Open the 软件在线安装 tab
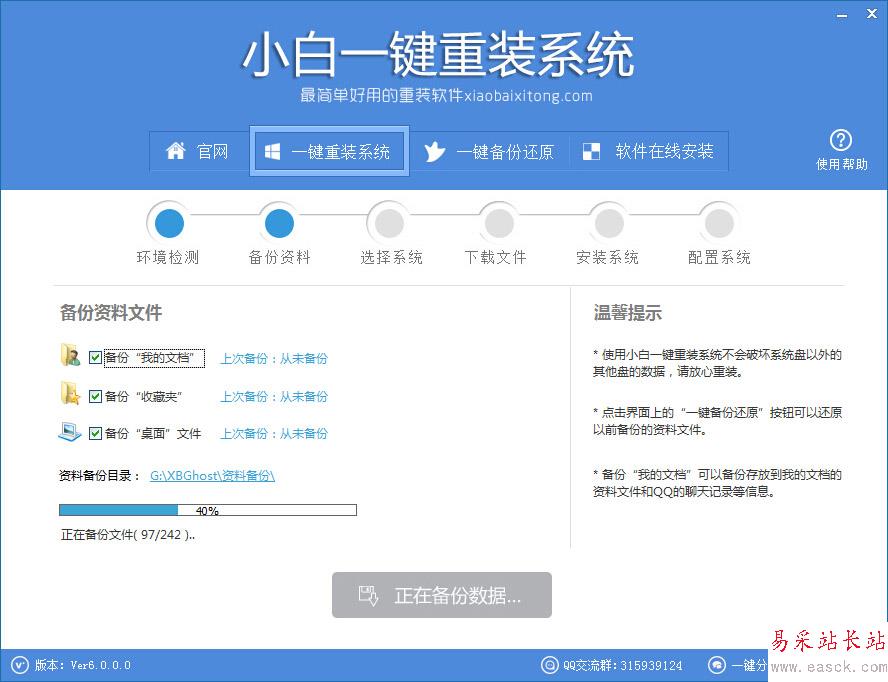 (648, 151)
